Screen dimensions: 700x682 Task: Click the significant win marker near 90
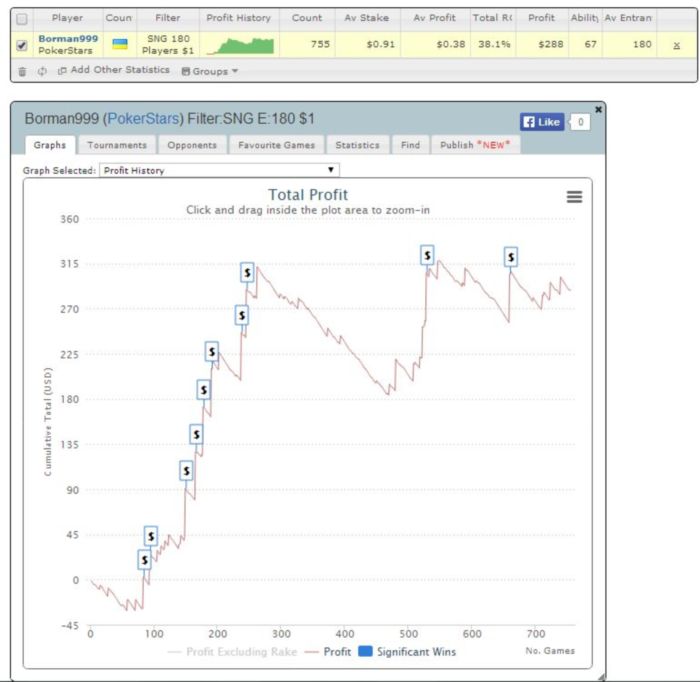[x=186, y=470]
